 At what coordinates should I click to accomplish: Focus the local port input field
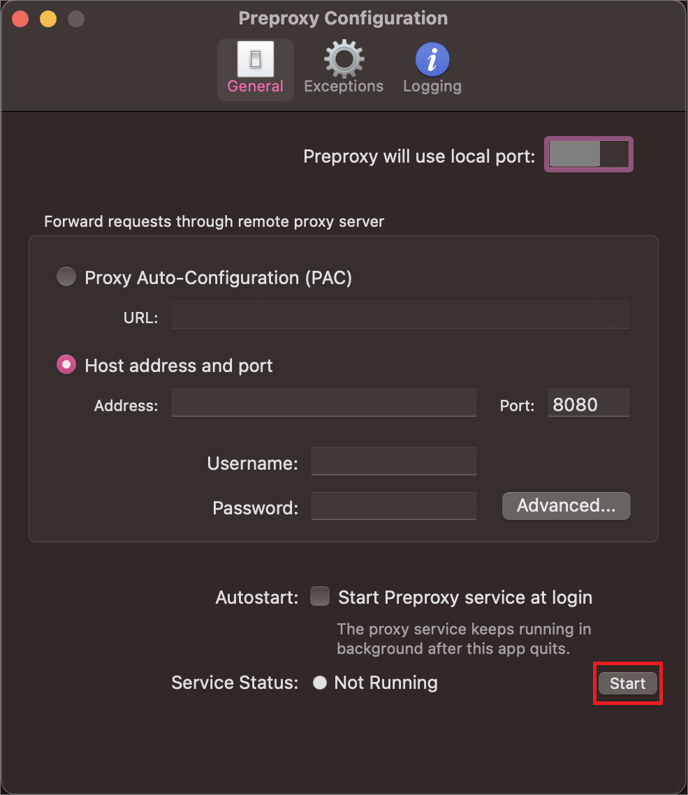pyautogui.click(x=589, y=154)
